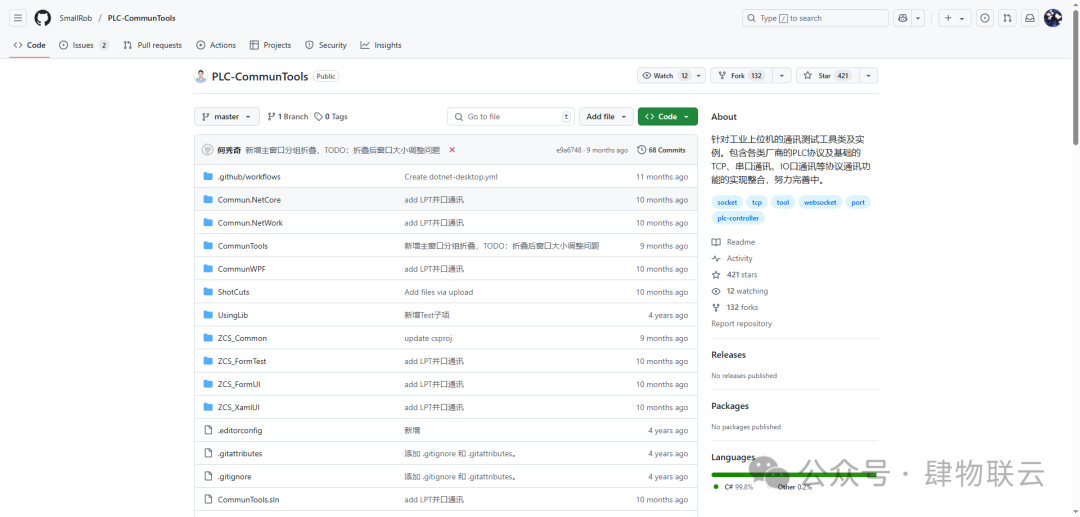Open the ZCS_FormTest folder

242,361
